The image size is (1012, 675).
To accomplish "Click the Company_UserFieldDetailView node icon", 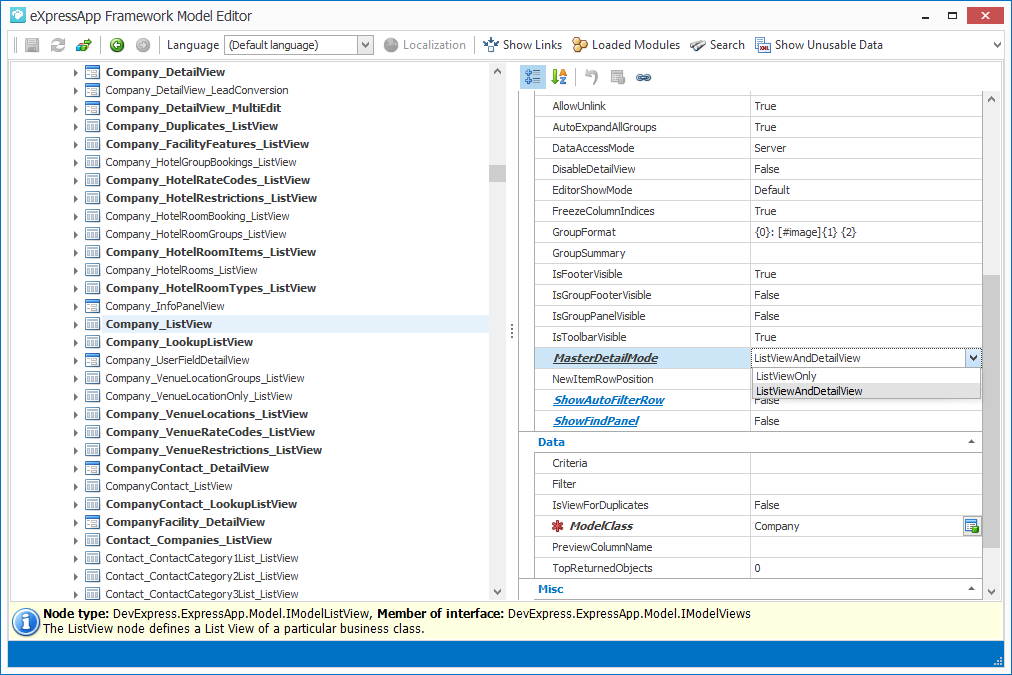I will [92, 360].
